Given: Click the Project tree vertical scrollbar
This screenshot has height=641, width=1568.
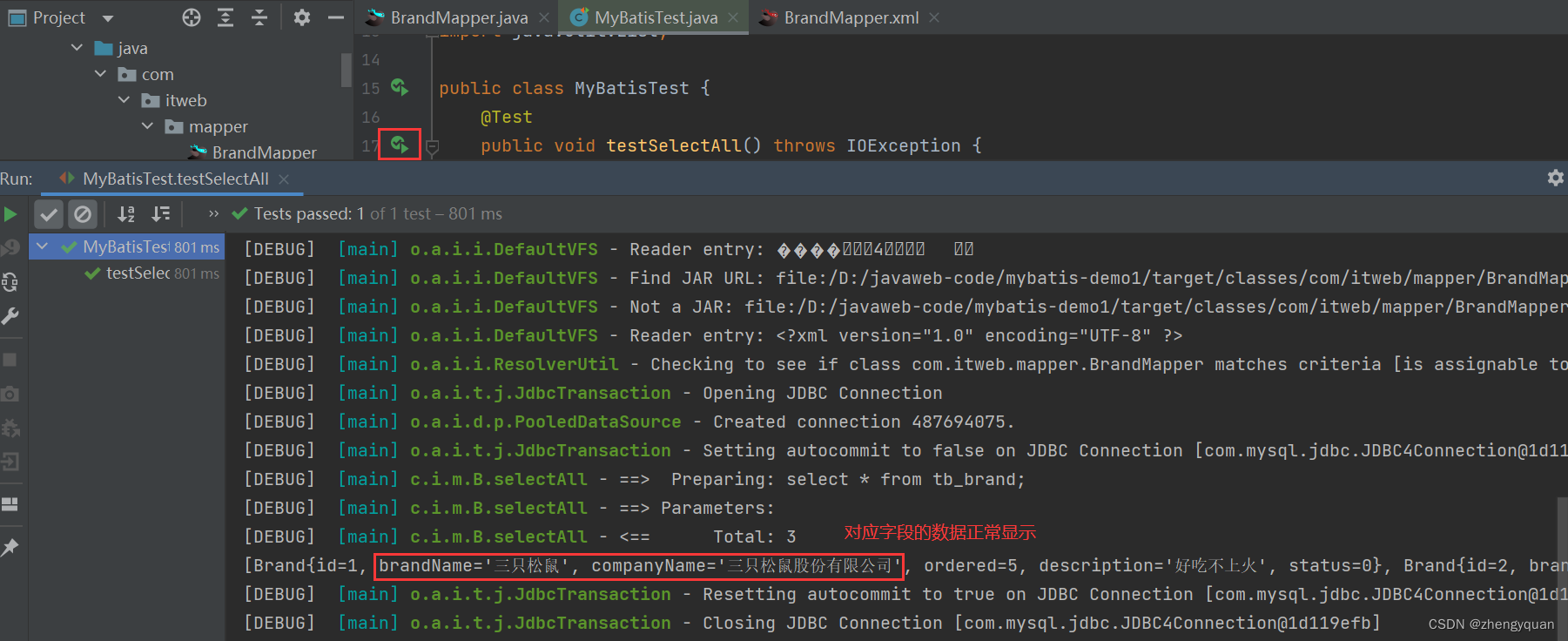Looking at the screenshot, I should coord(347,70).
